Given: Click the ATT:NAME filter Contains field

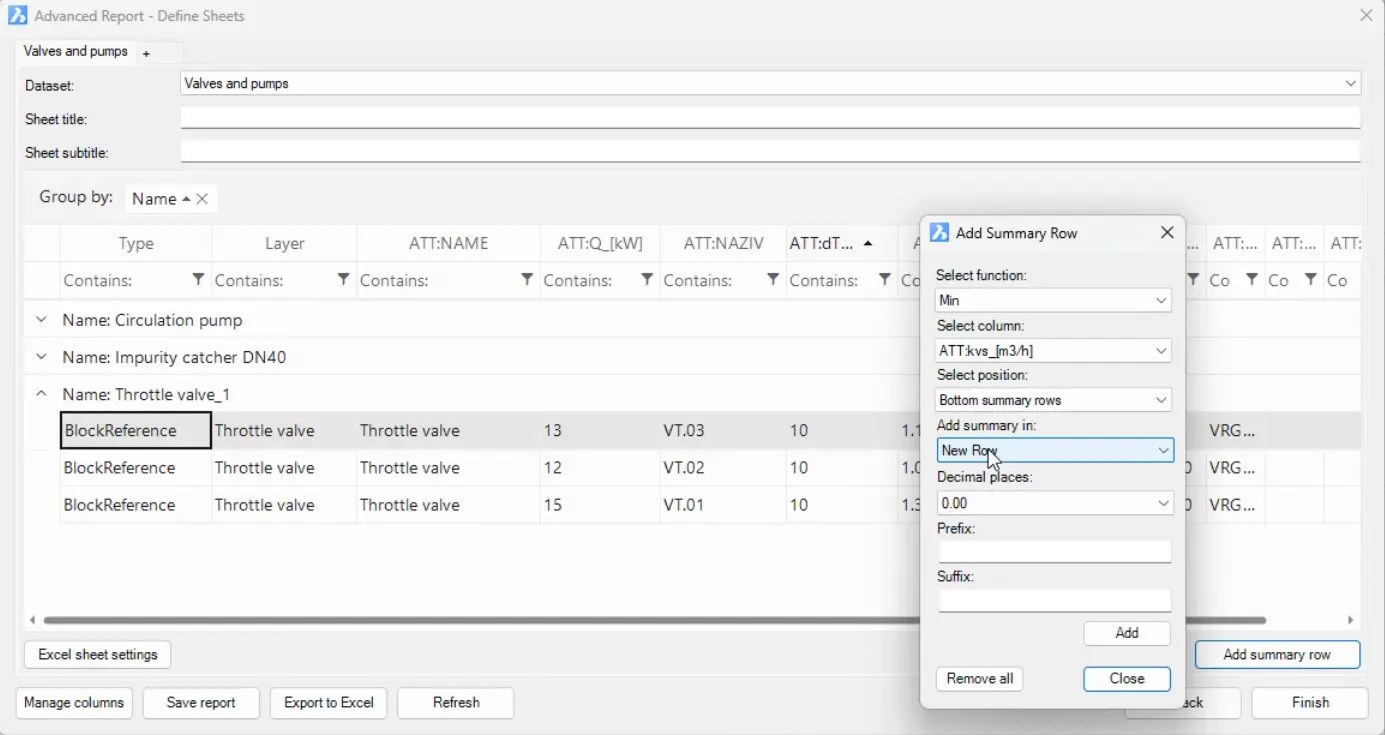Looking at the screenshot, I should pyautogui.click(x=438, y=281).
